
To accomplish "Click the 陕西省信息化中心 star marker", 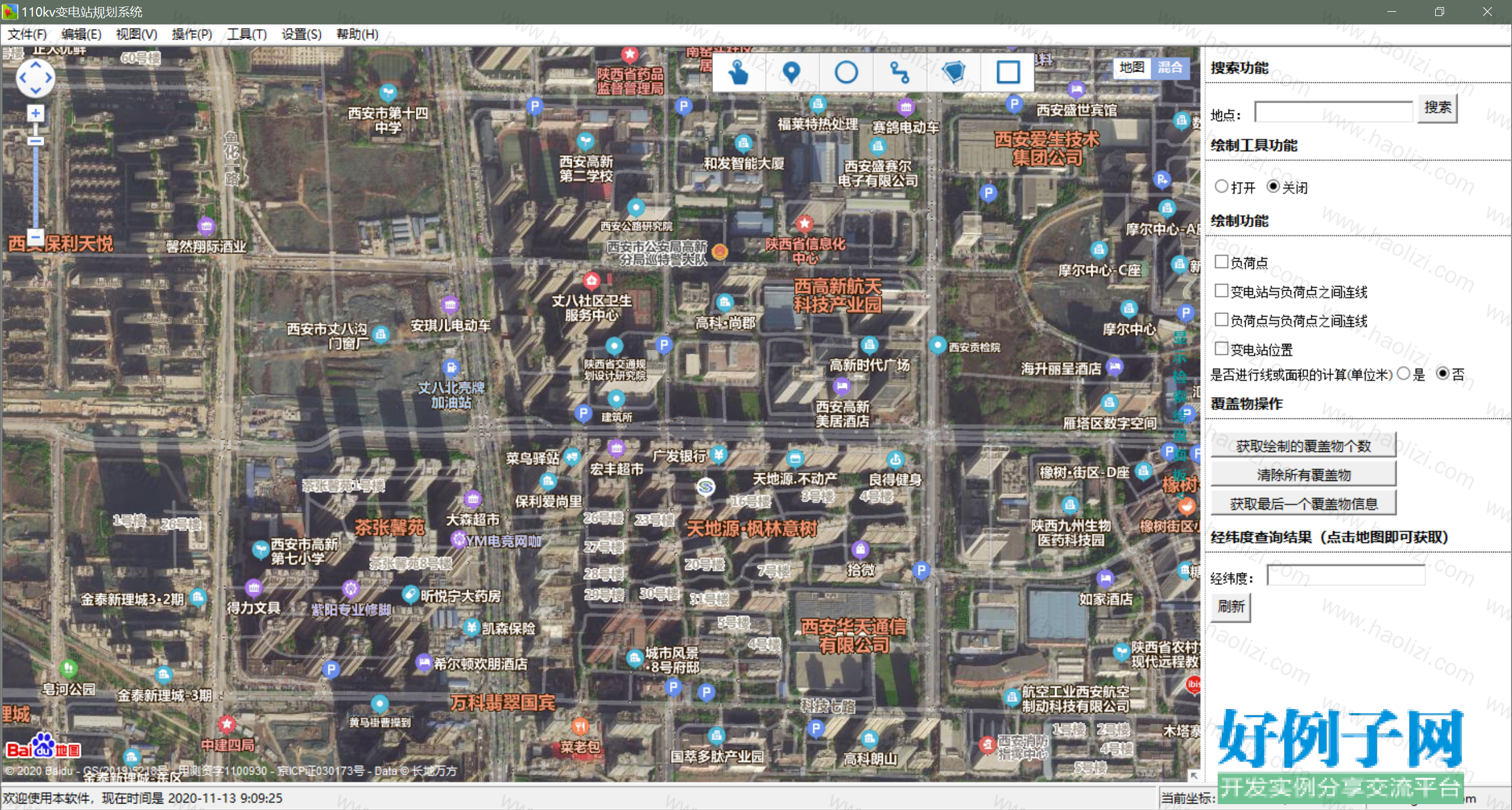I will (x=804, y=223).
